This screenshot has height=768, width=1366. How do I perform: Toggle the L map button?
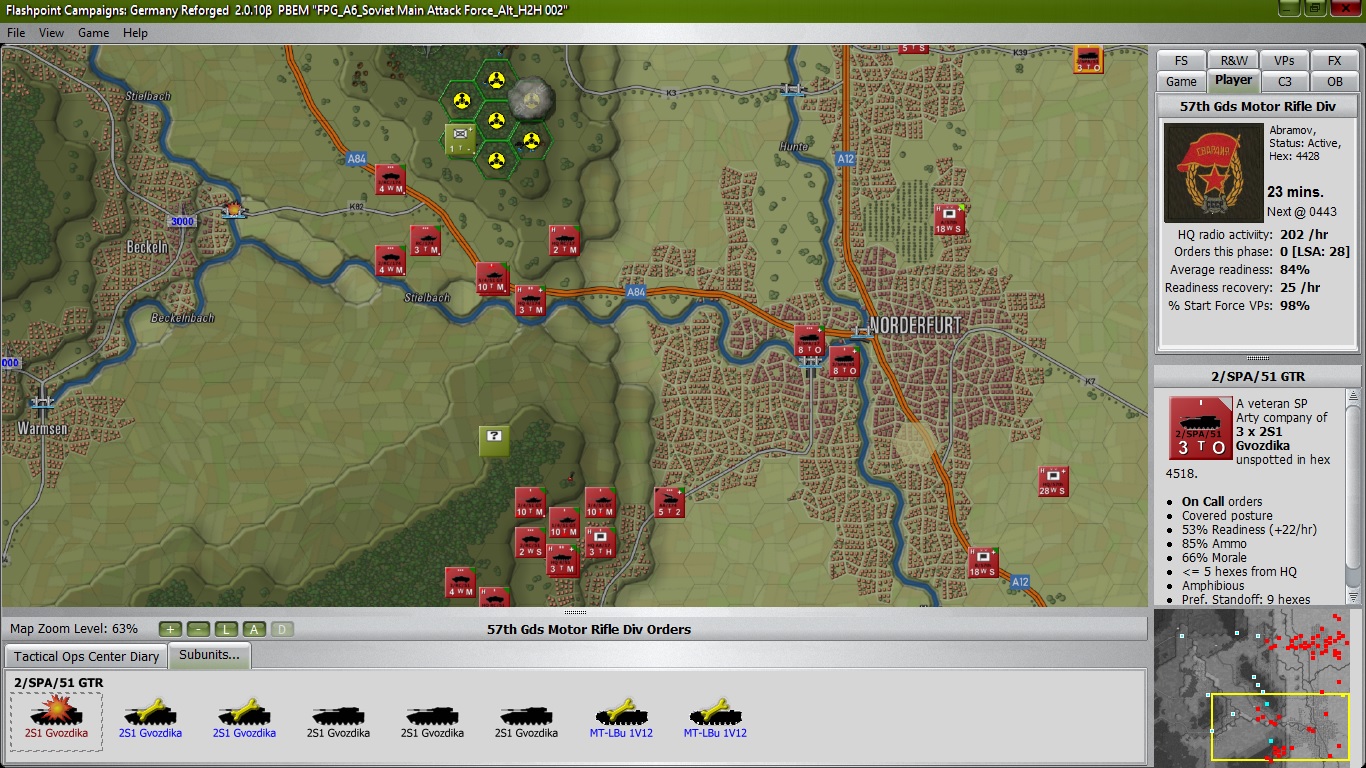coord(226,629)
